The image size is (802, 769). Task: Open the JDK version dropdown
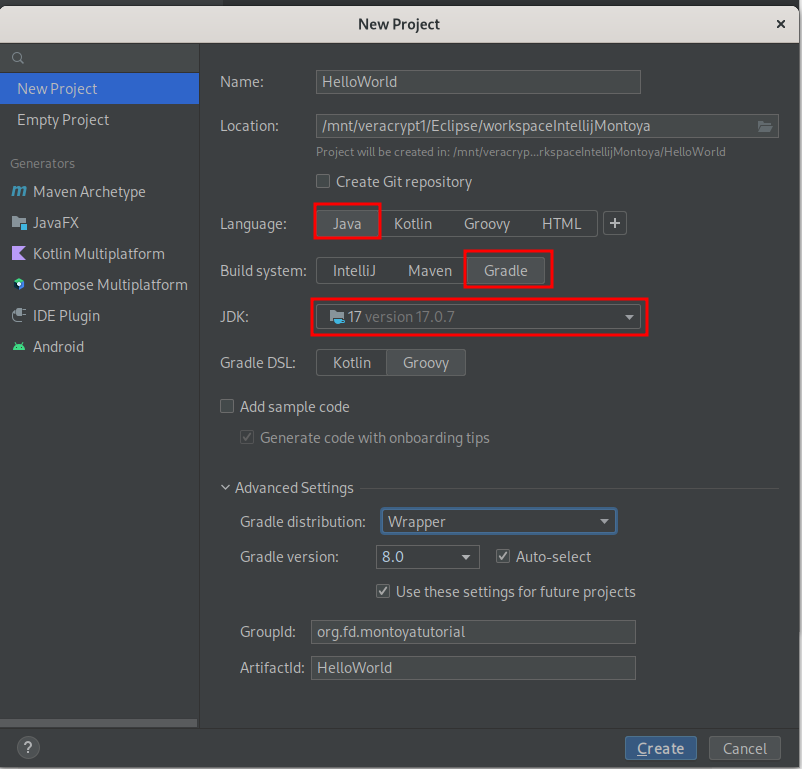click(630, 317)
